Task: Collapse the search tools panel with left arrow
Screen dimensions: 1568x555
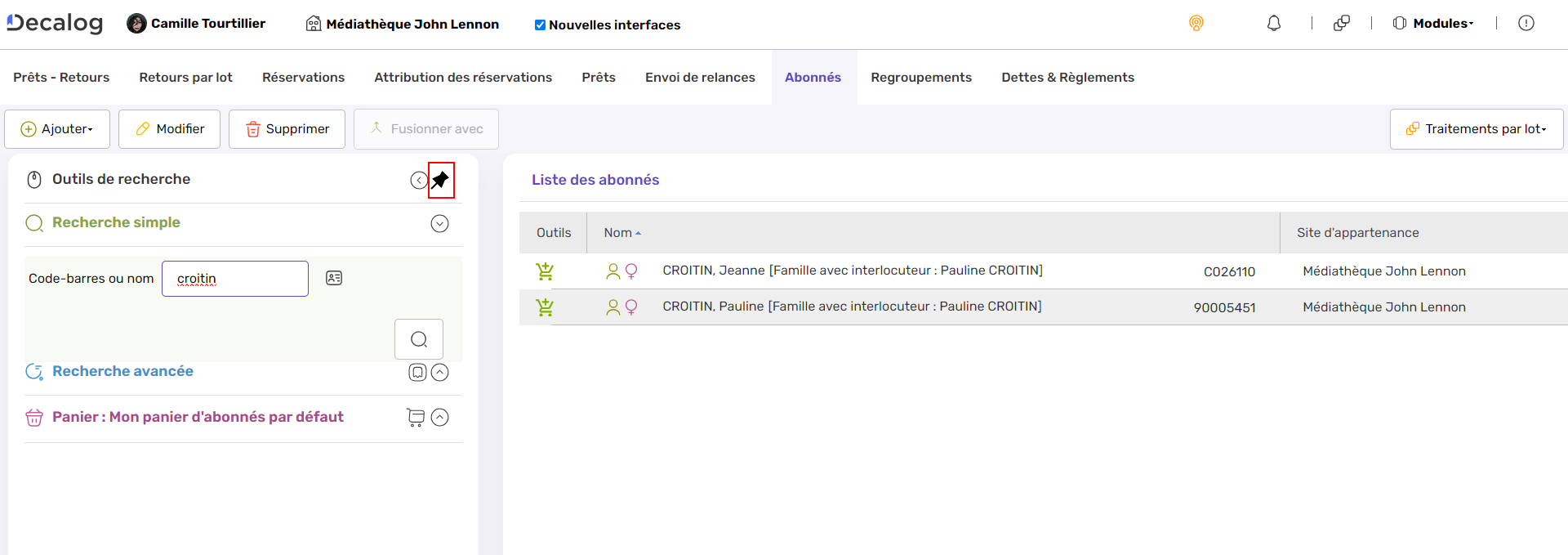Action: 419,181
